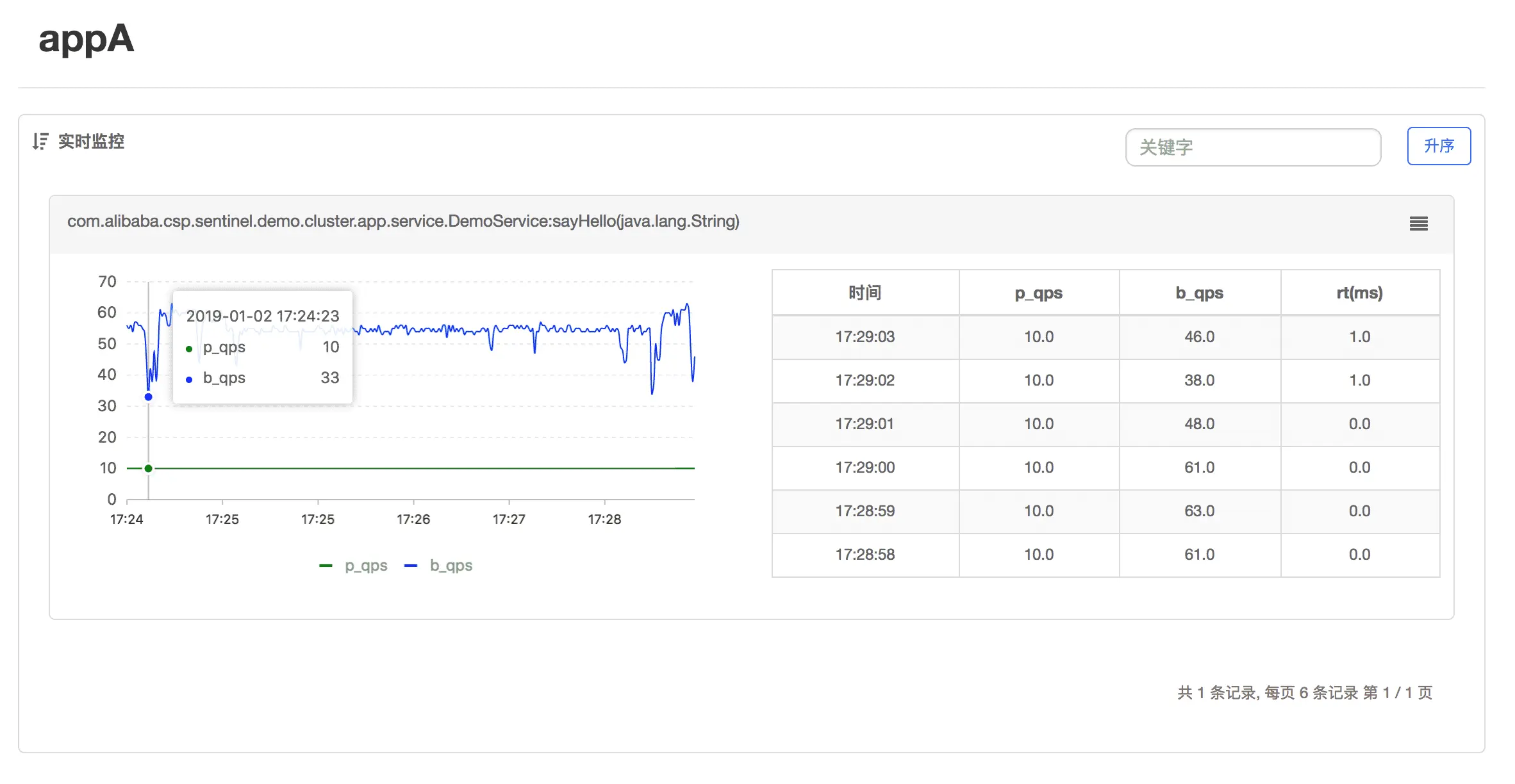The width and height of the screenshot is (1515, 784).
Task: Click the 关键字 keyword search field
Action: 1253,147
